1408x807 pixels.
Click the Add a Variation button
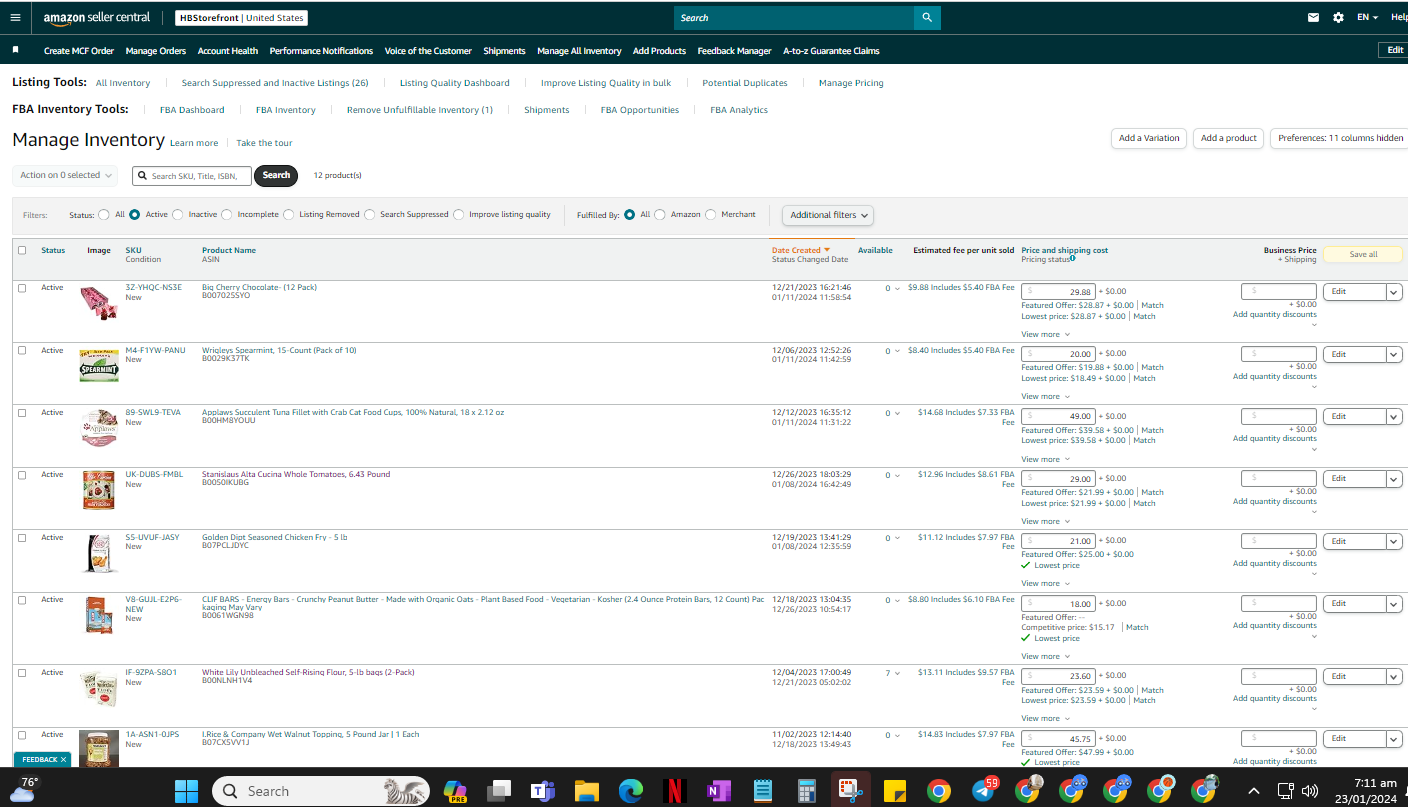1149,138
